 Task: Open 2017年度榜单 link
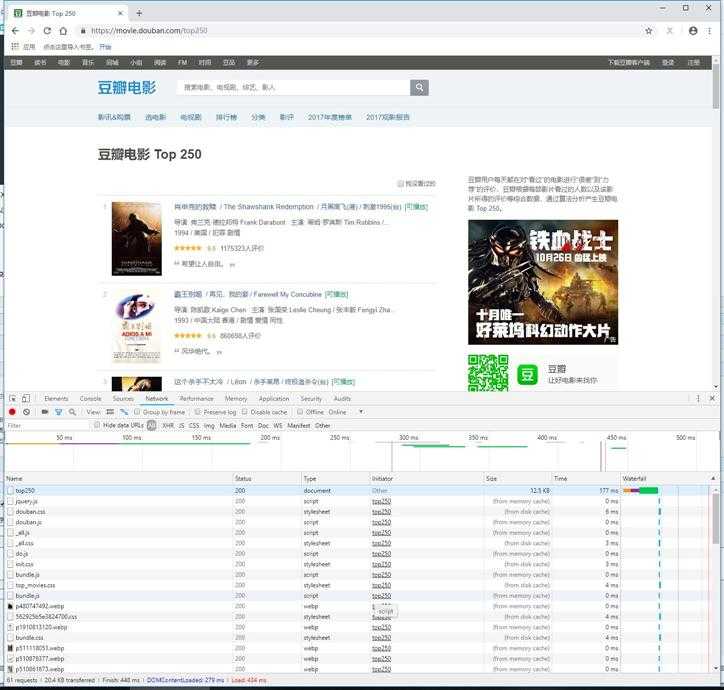pyautogui.click(x=330, y=117)
